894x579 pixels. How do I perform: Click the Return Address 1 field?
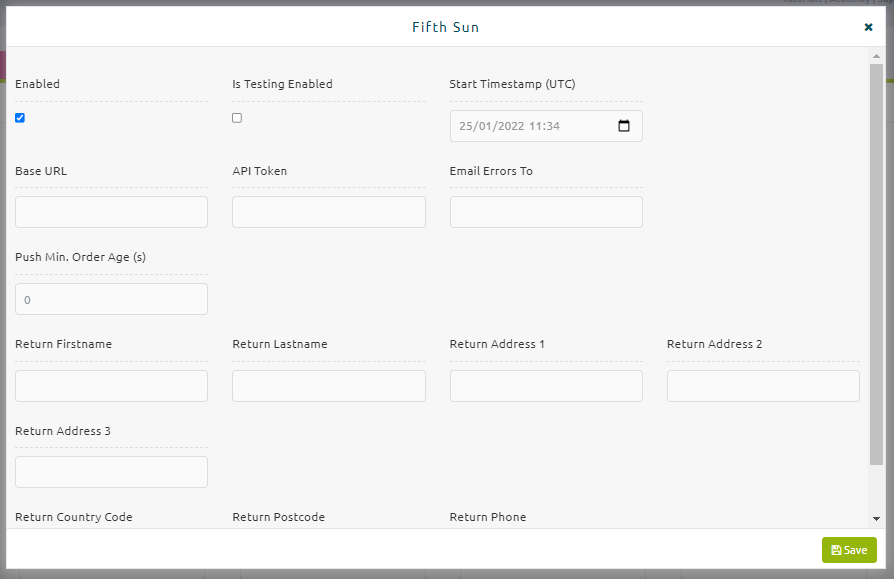click(x=546, y=386)
